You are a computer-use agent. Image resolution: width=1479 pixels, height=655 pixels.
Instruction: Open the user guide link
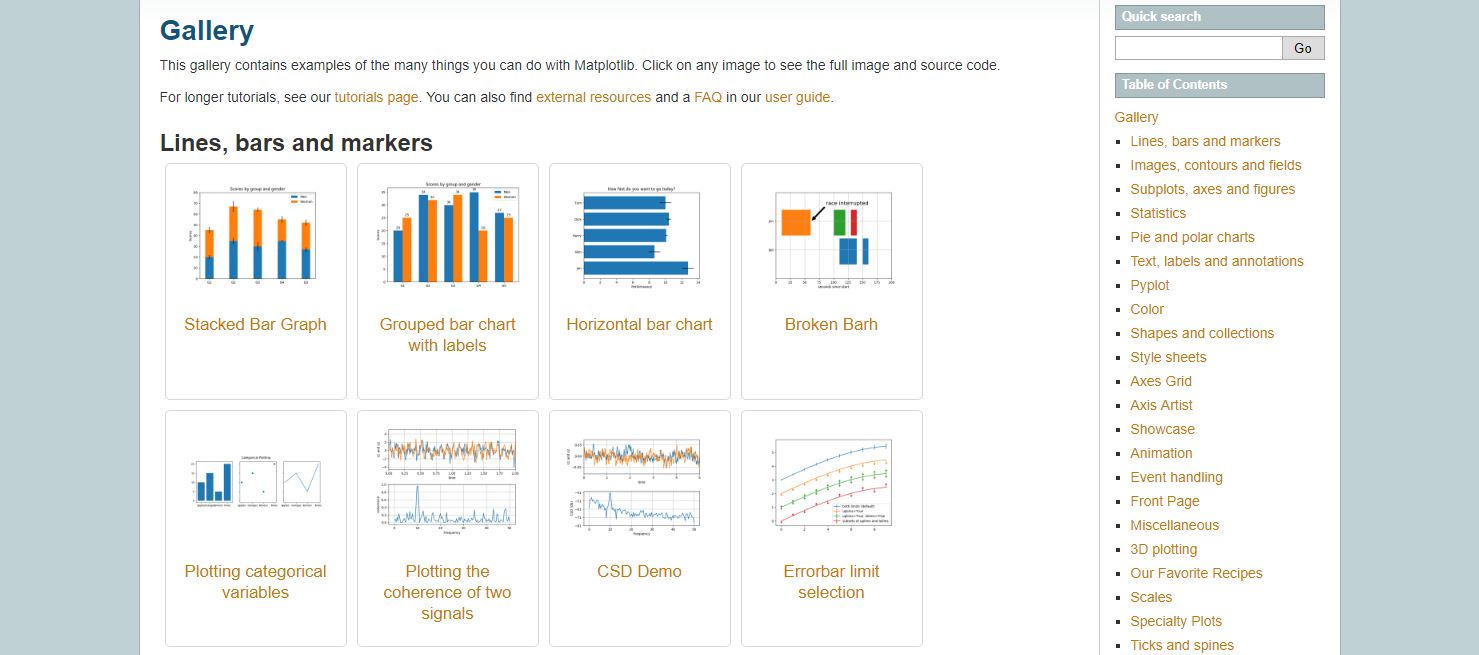[797, 97]
